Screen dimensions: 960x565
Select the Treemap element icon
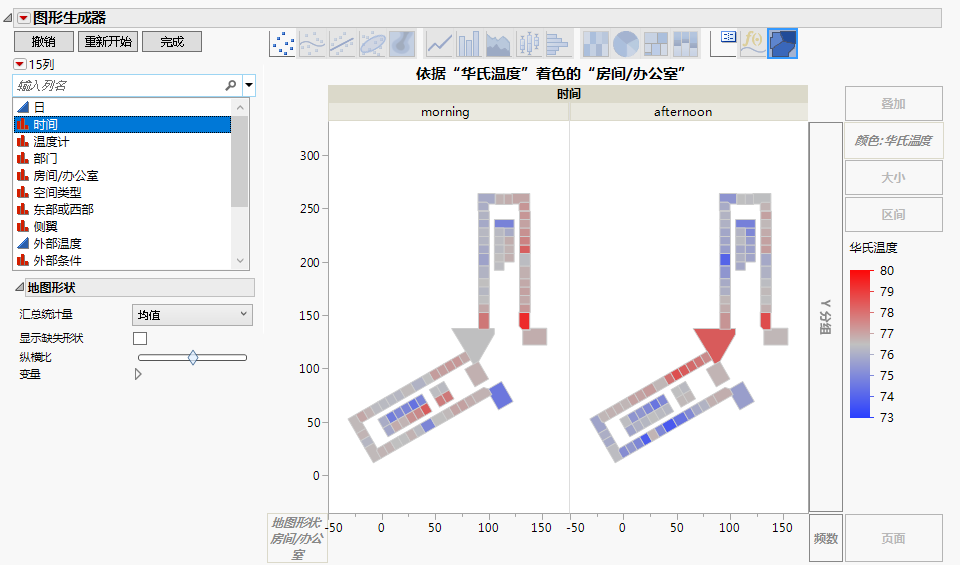click(x=656, y=44)
